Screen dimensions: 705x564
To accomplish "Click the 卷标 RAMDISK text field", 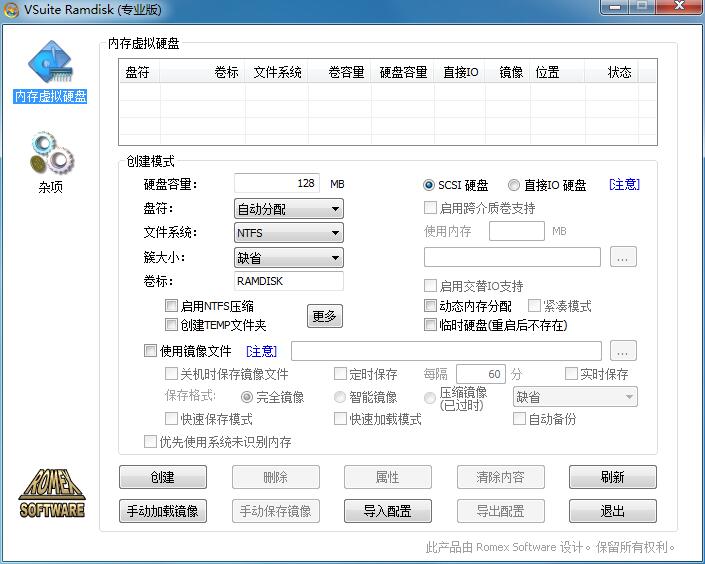I will (x=288, y=281).
